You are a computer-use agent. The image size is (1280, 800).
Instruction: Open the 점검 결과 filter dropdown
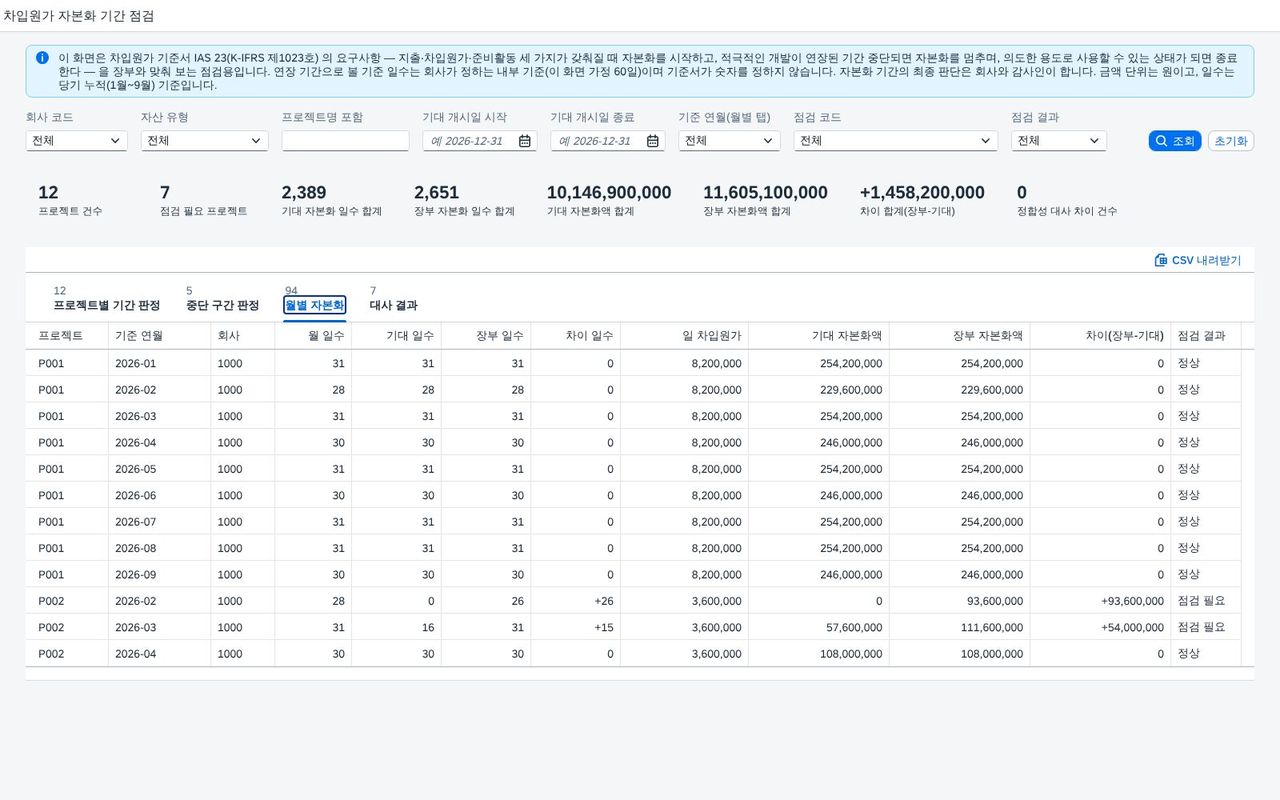pos(1058,141)
